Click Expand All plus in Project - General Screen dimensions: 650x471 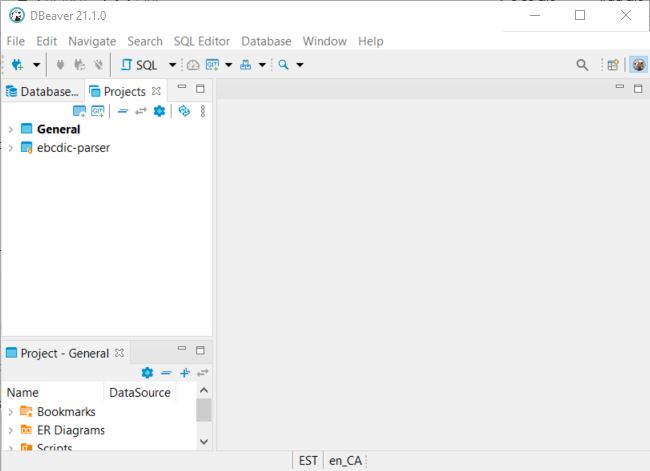coord(185,373)
